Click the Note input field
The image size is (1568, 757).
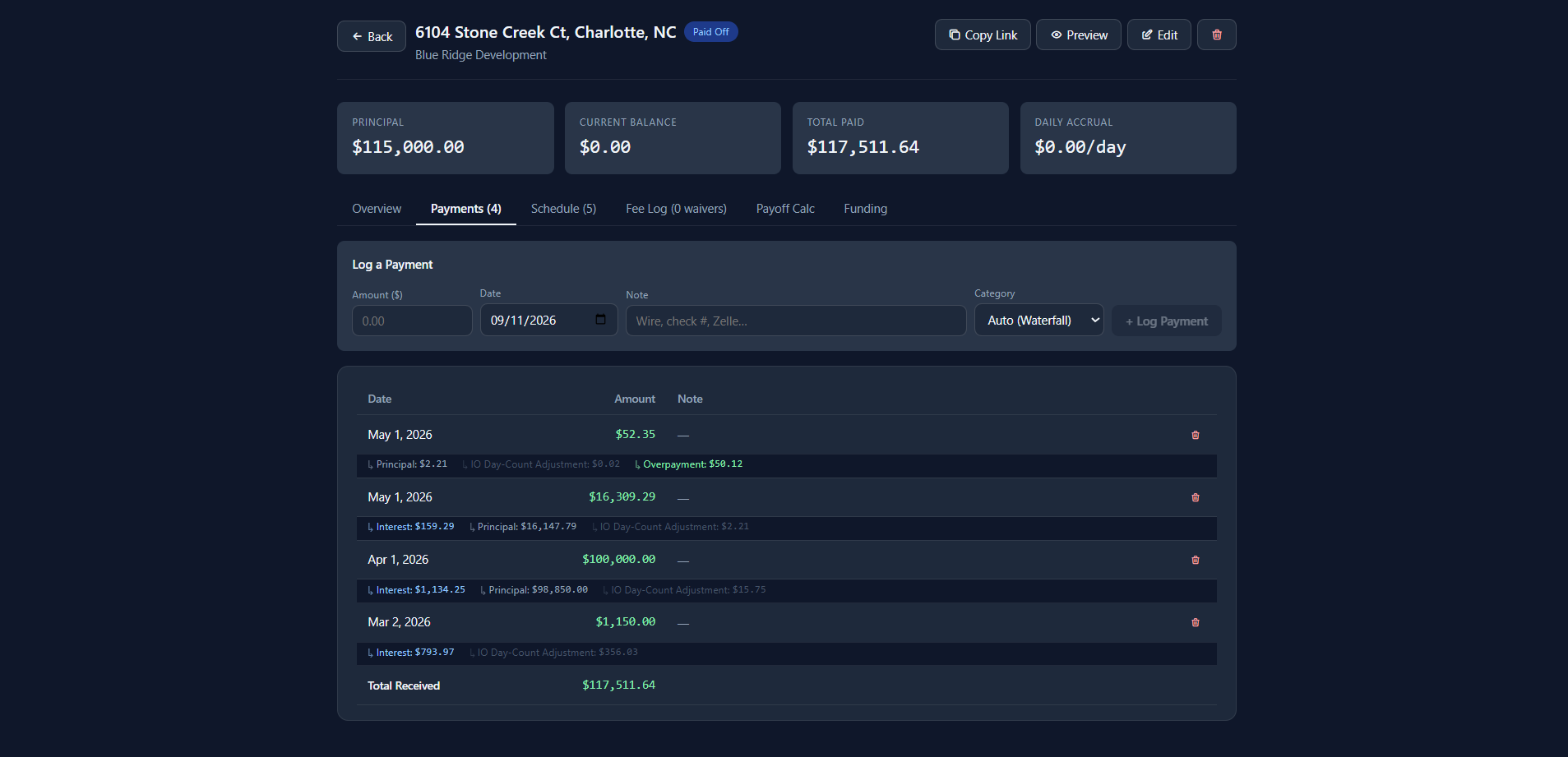795,321
